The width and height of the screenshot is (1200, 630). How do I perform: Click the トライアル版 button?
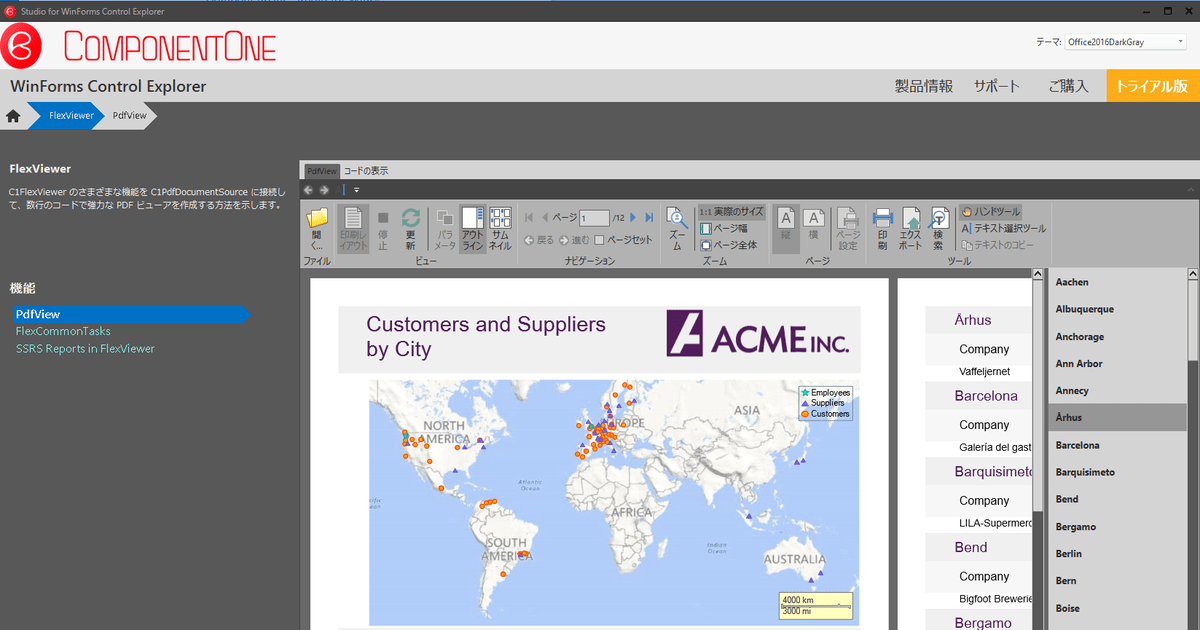coord(1152,86)
